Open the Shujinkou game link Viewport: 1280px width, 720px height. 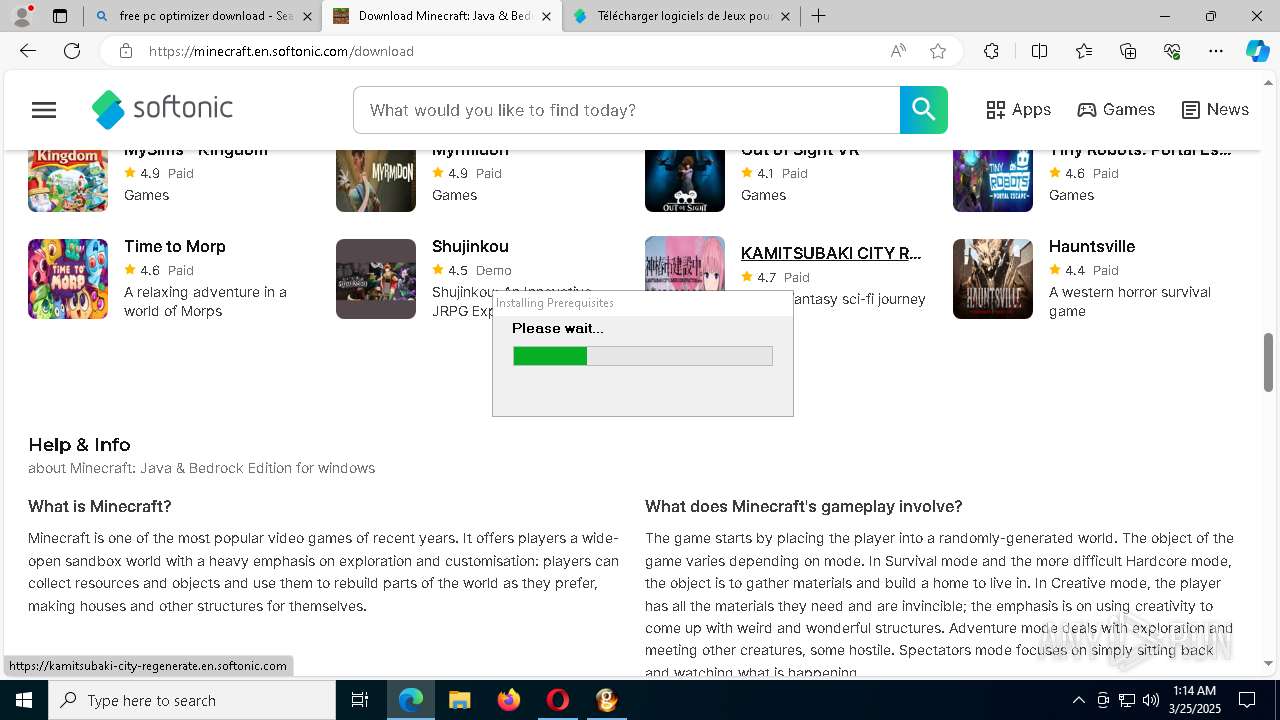pyautogui.click(x=470, y=246)
